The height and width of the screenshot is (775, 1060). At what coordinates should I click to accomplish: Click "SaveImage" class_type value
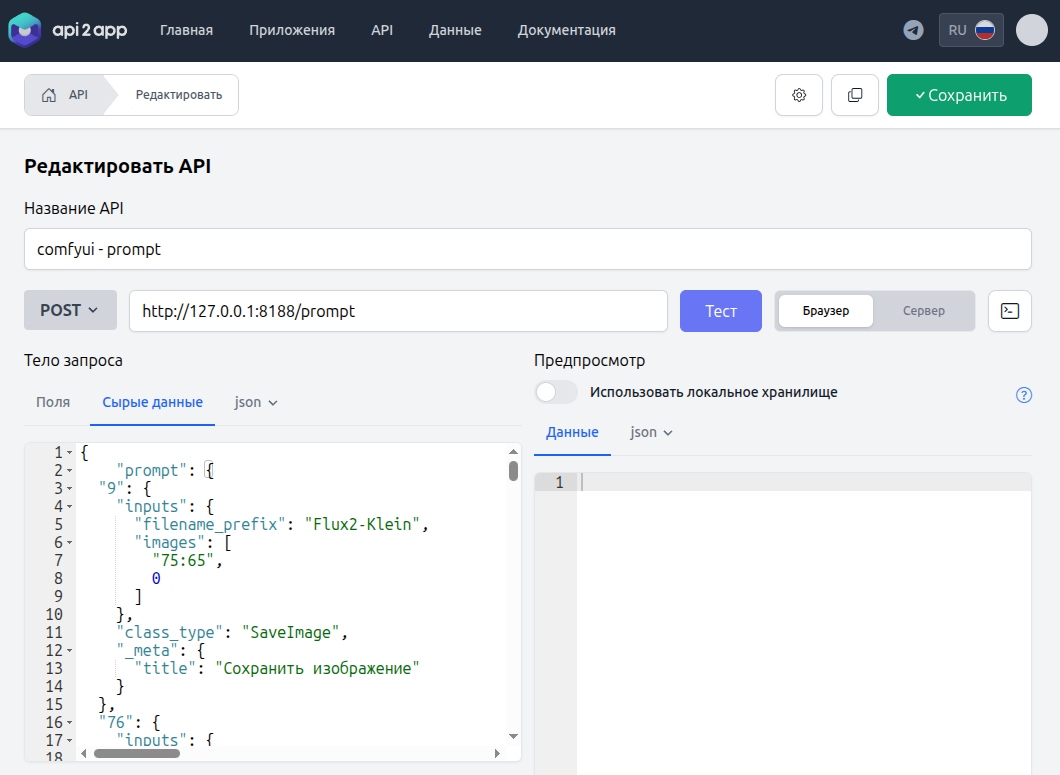coord(291,633)
